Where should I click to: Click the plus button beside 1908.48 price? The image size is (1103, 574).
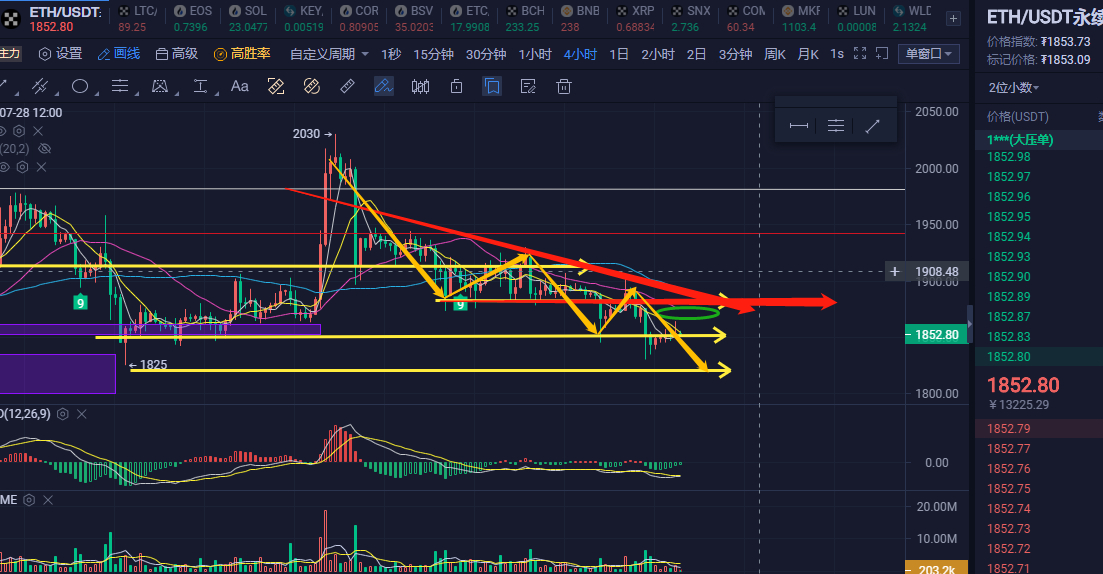pyautogui.click(x=894, y=272)
